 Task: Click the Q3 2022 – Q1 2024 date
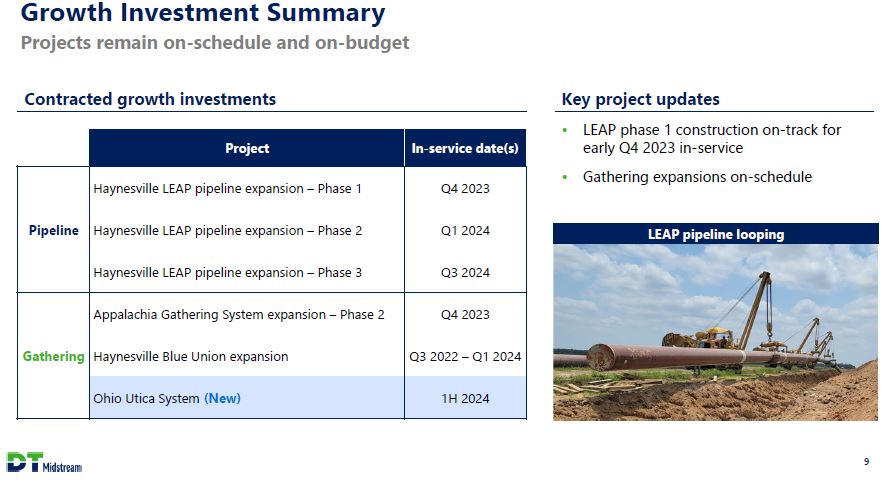pos(465,356)
